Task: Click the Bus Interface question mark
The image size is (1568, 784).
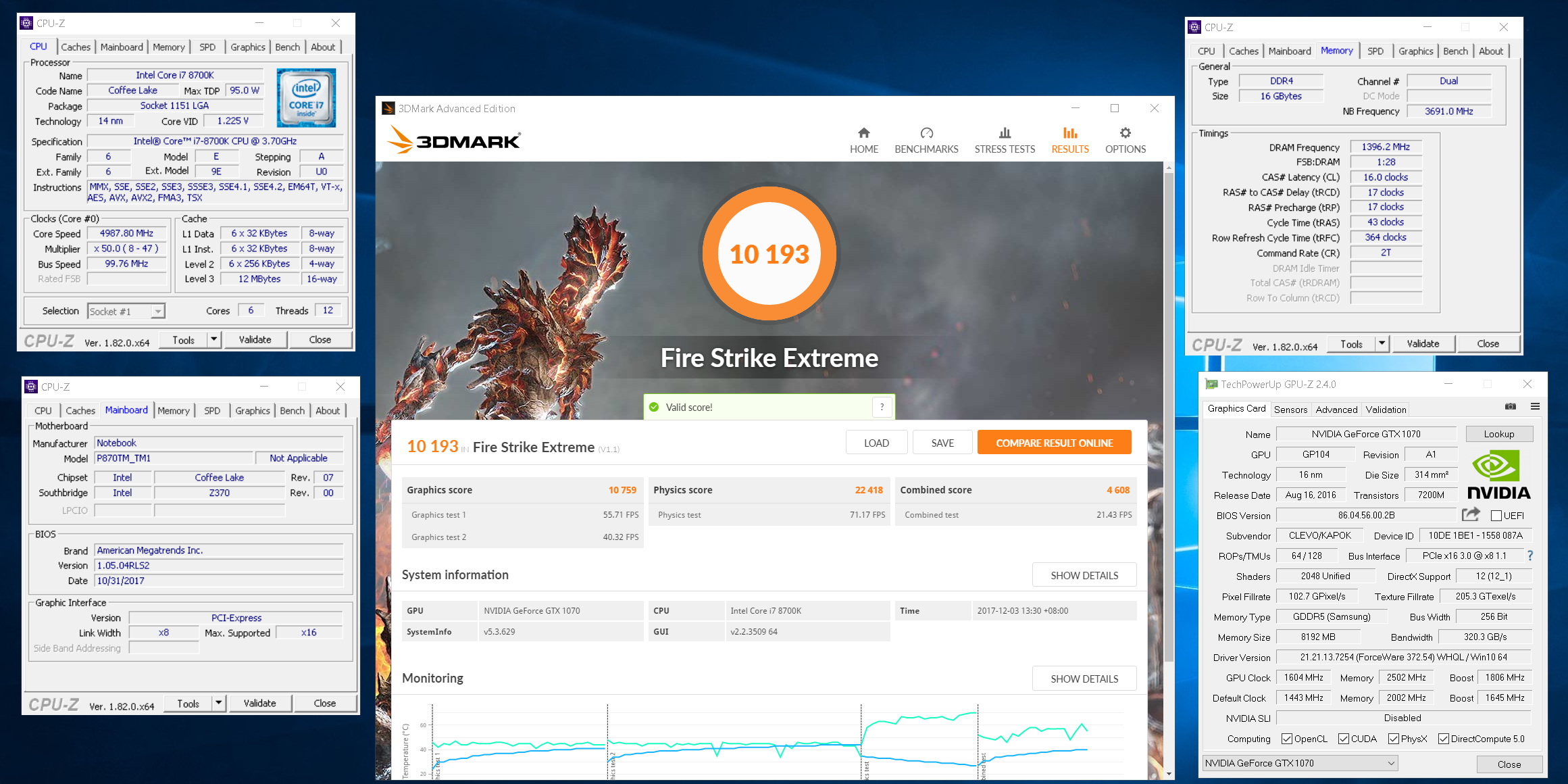Action: (1530, 556)
